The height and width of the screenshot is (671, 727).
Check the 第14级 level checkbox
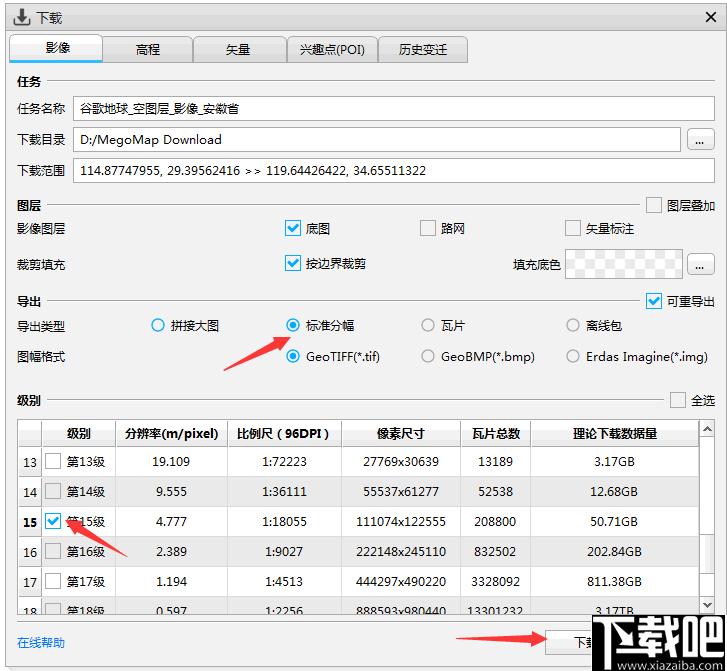[x=53, y=491]
